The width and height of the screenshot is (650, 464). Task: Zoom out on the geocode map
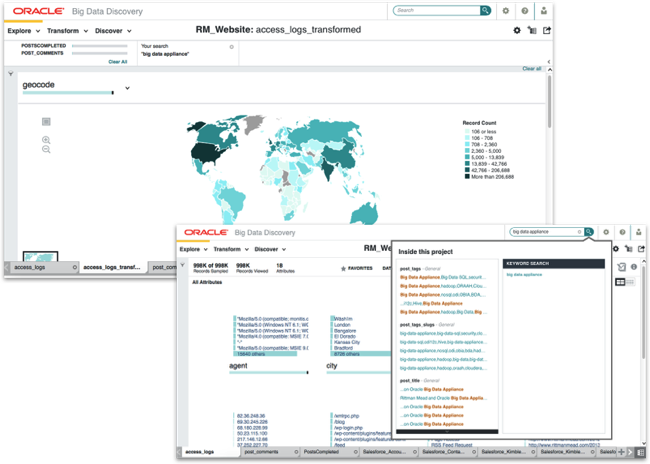46,149
